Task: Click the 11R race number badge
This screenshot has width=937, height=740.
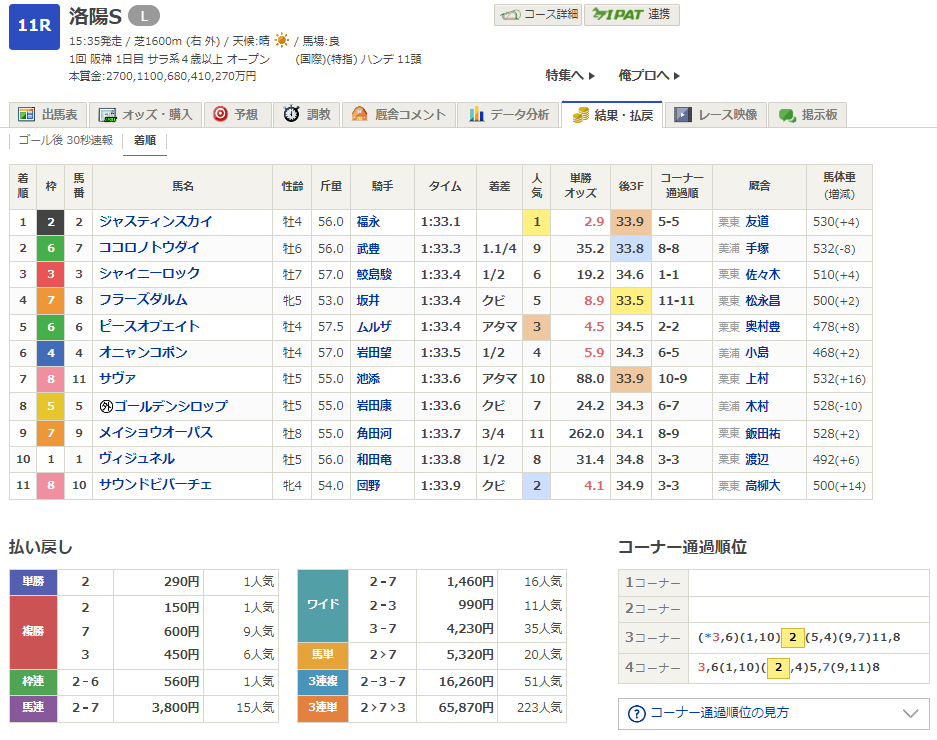Action: click(x=33, y=27)
